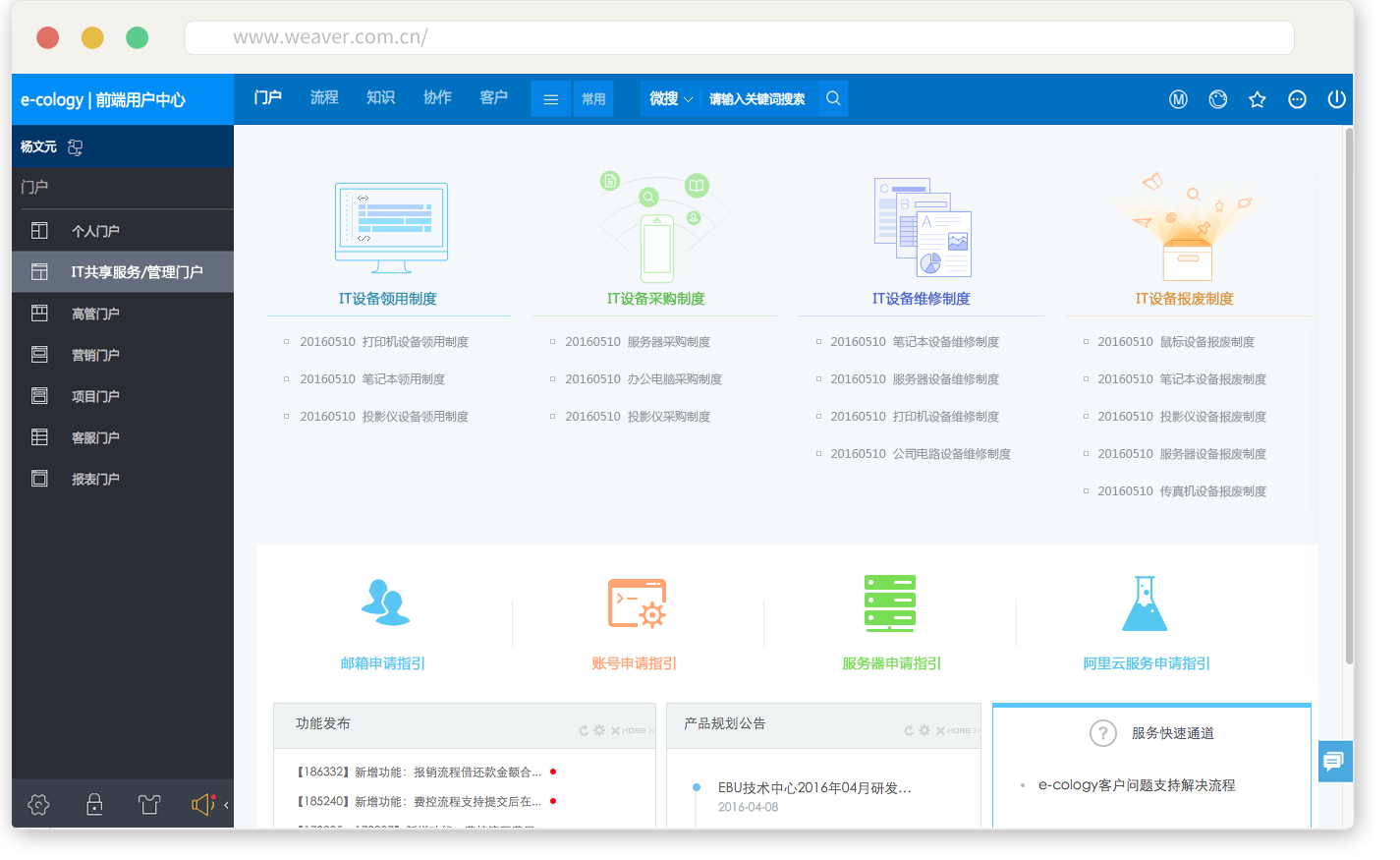Switch to the 流程 top menu tab

[x=324, y=97]
